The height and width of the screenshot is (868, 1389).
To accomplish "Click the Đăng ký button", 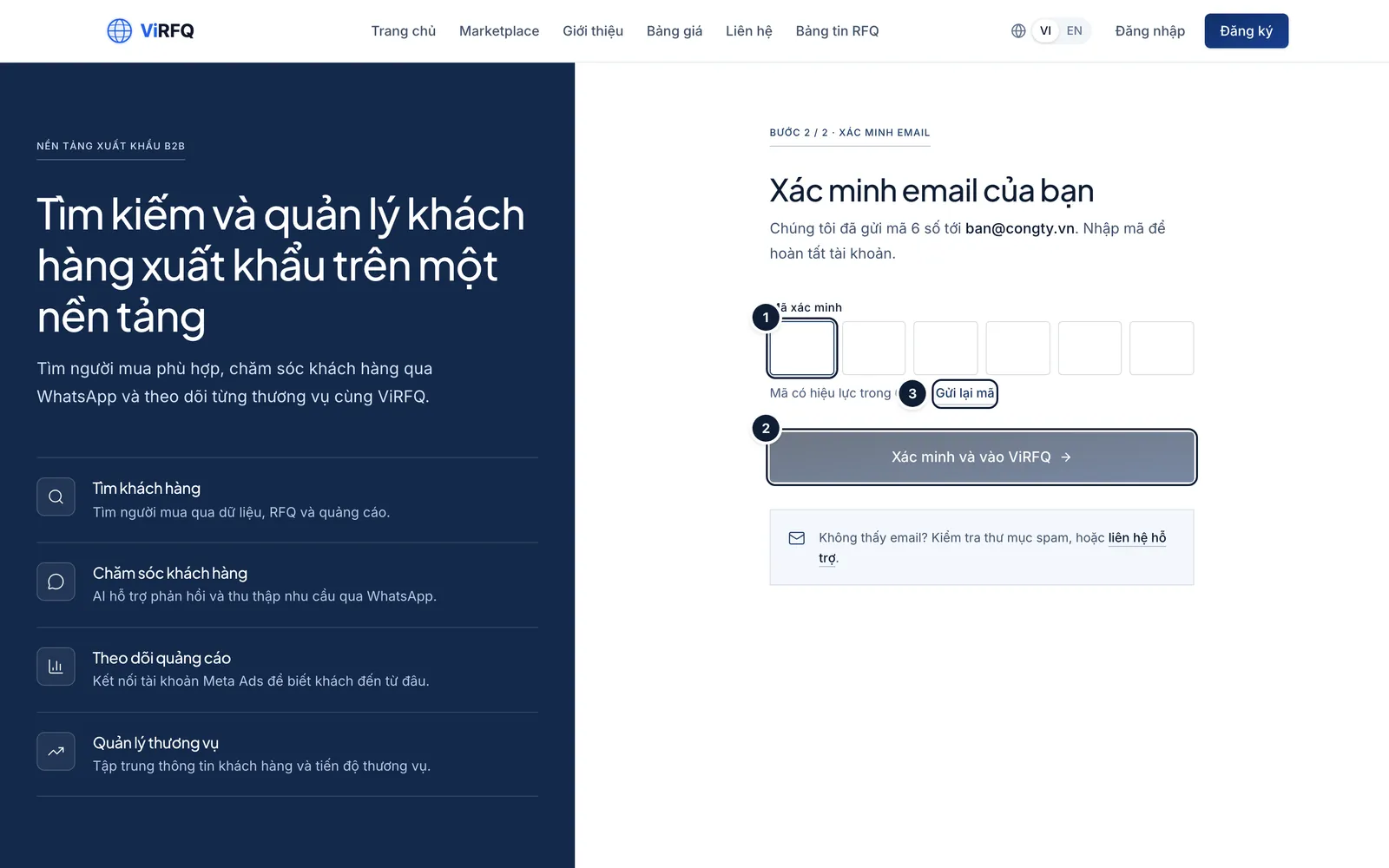I will point(1247,31).
